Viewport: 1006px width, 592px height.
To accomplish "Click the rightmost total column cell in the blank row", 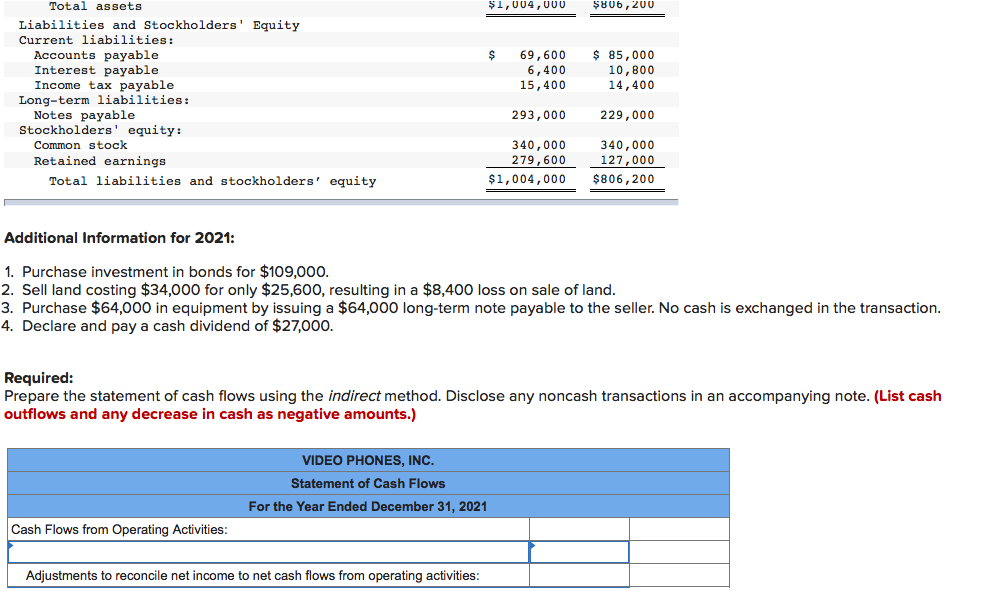I will [679, 551].
